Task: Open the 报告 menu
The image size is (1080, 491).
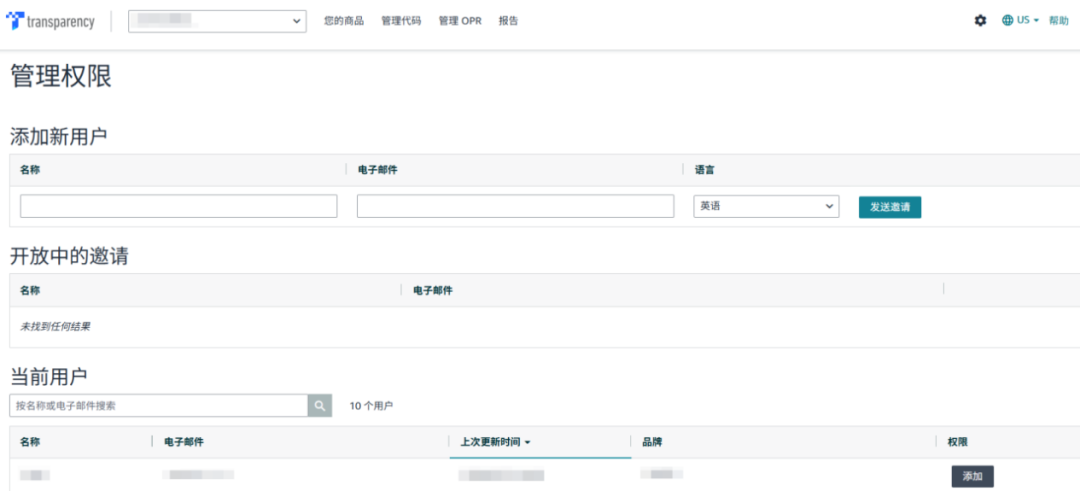Action: coord(509,21)
